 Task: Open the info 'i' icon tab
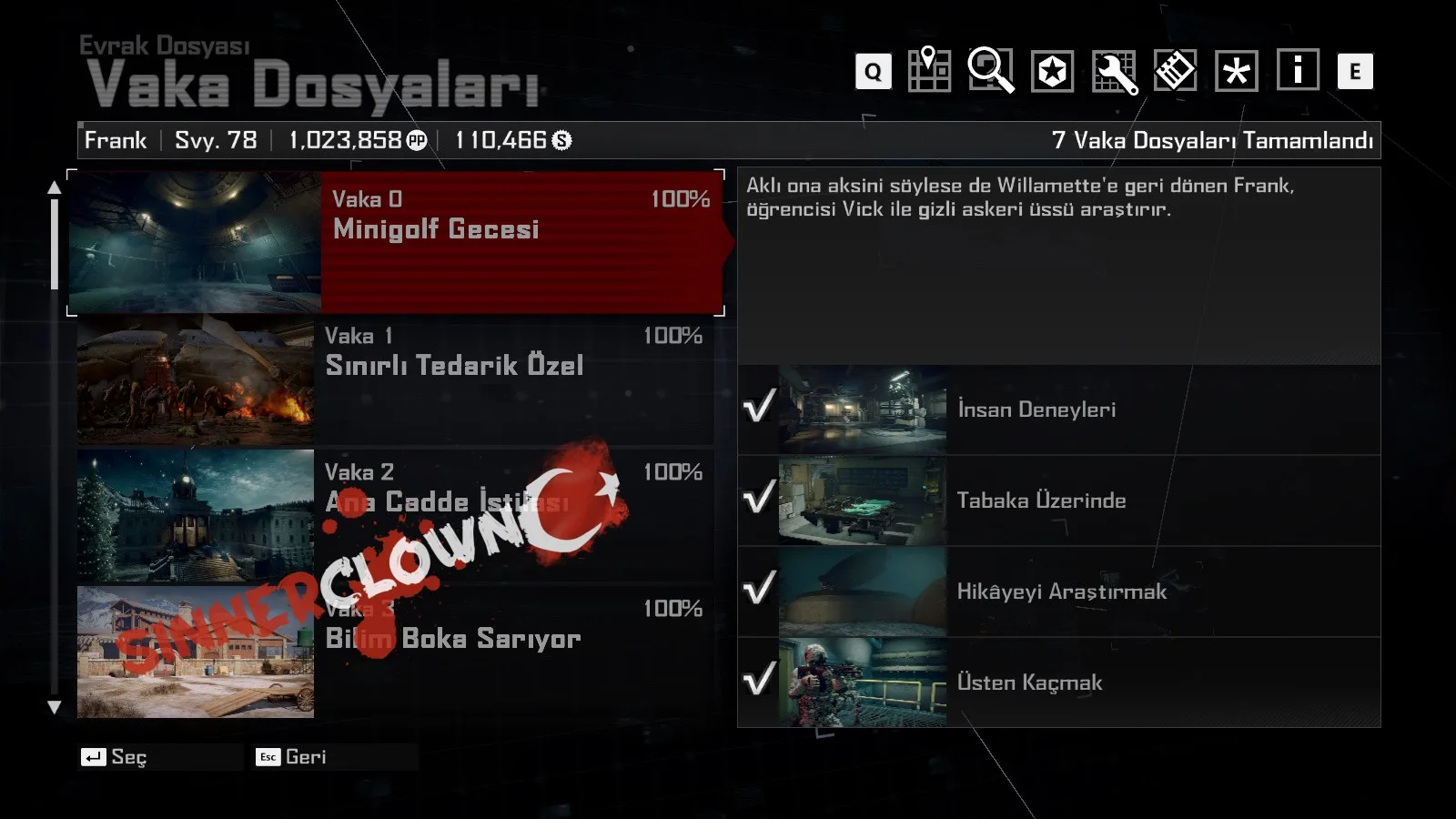1298,69
